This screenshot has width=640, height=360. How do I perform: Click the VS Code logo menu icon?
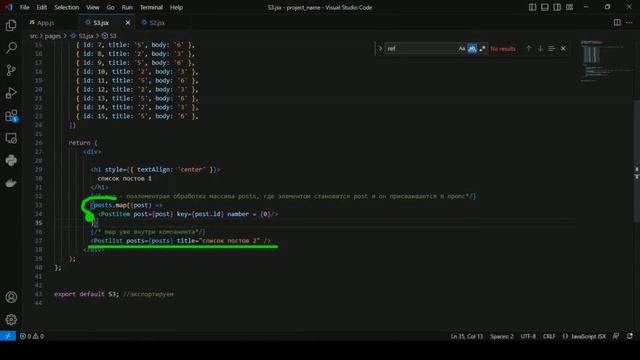click(8, 7)
